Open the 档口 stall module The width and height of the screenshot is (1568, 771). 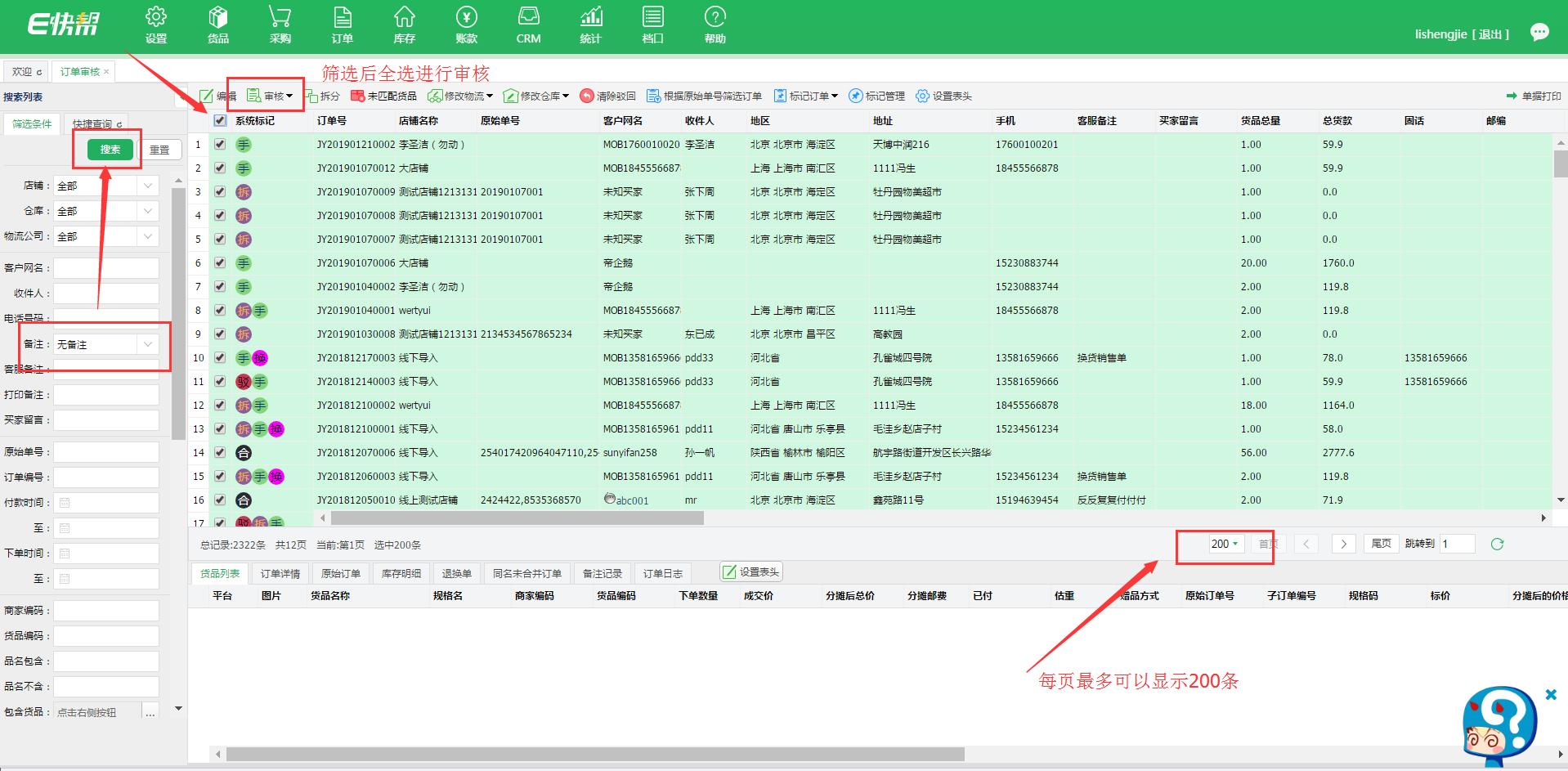653,26
